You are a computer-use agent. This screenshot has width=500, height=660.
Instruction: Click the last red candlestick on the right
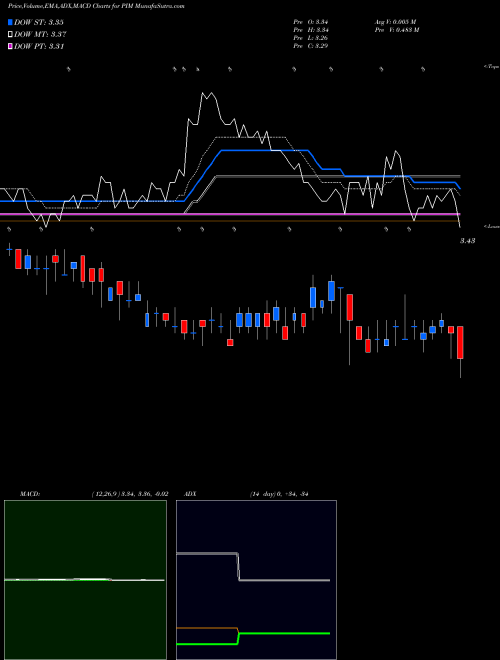460,343
